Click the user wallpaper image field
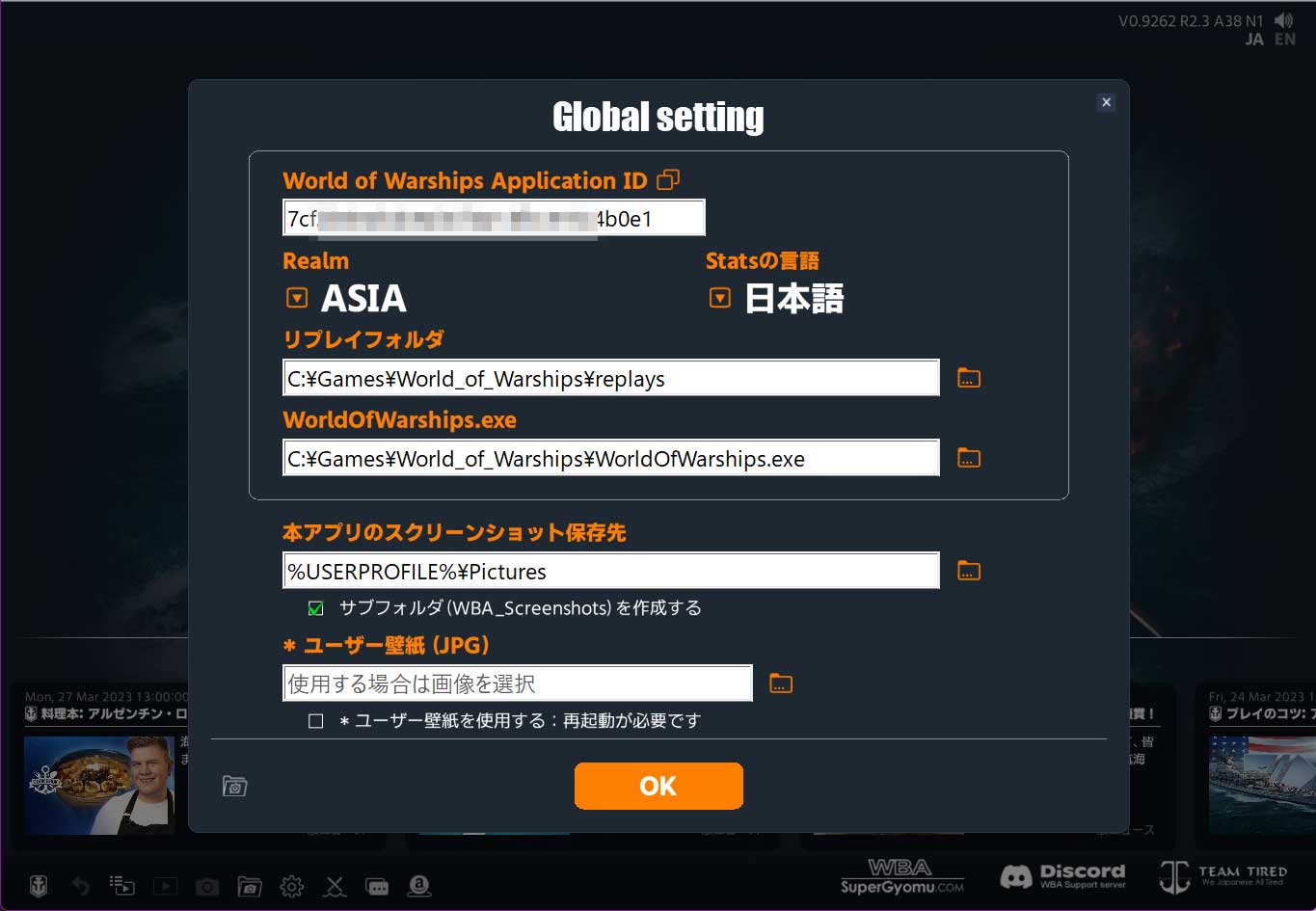 518,683
